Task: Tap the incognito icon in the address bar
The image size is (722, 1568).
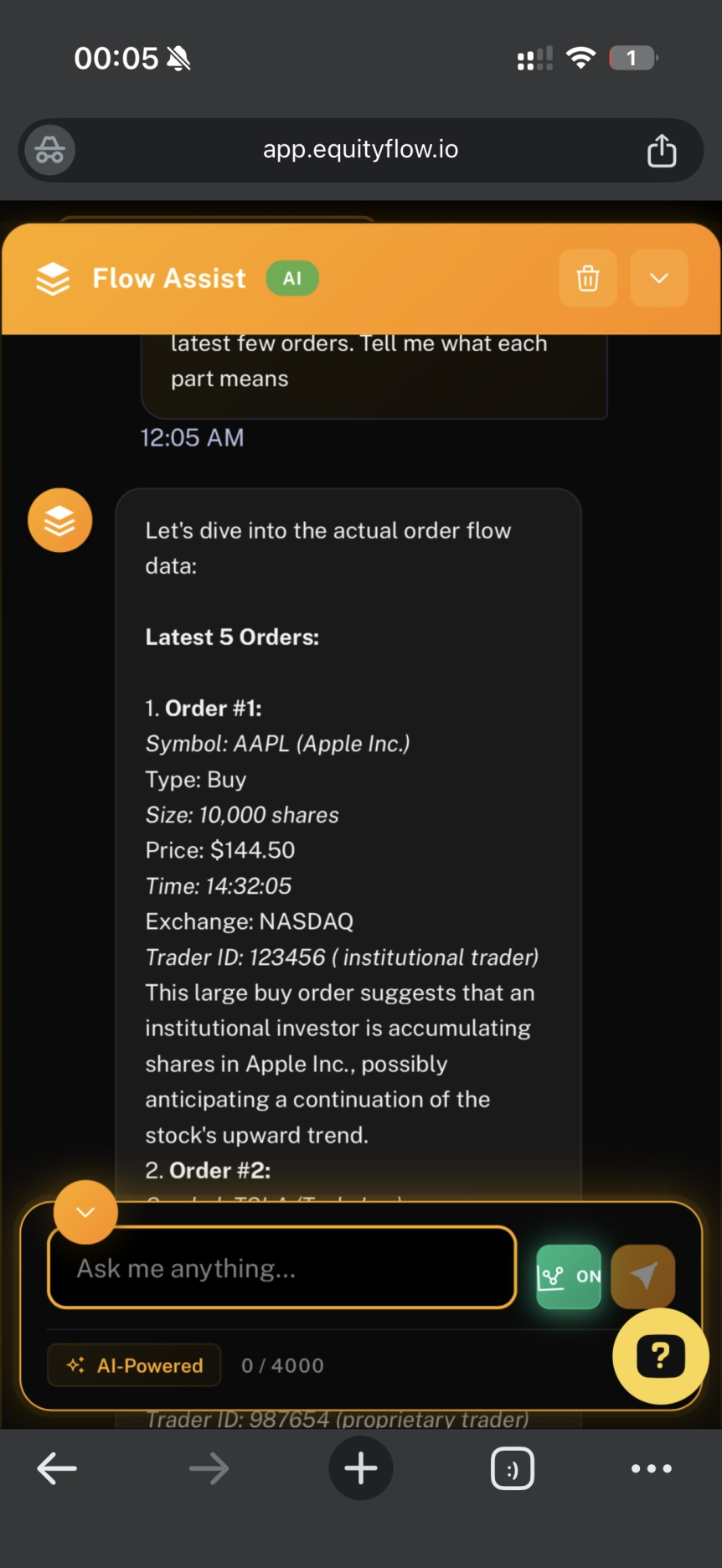Action: pos(50,151)
